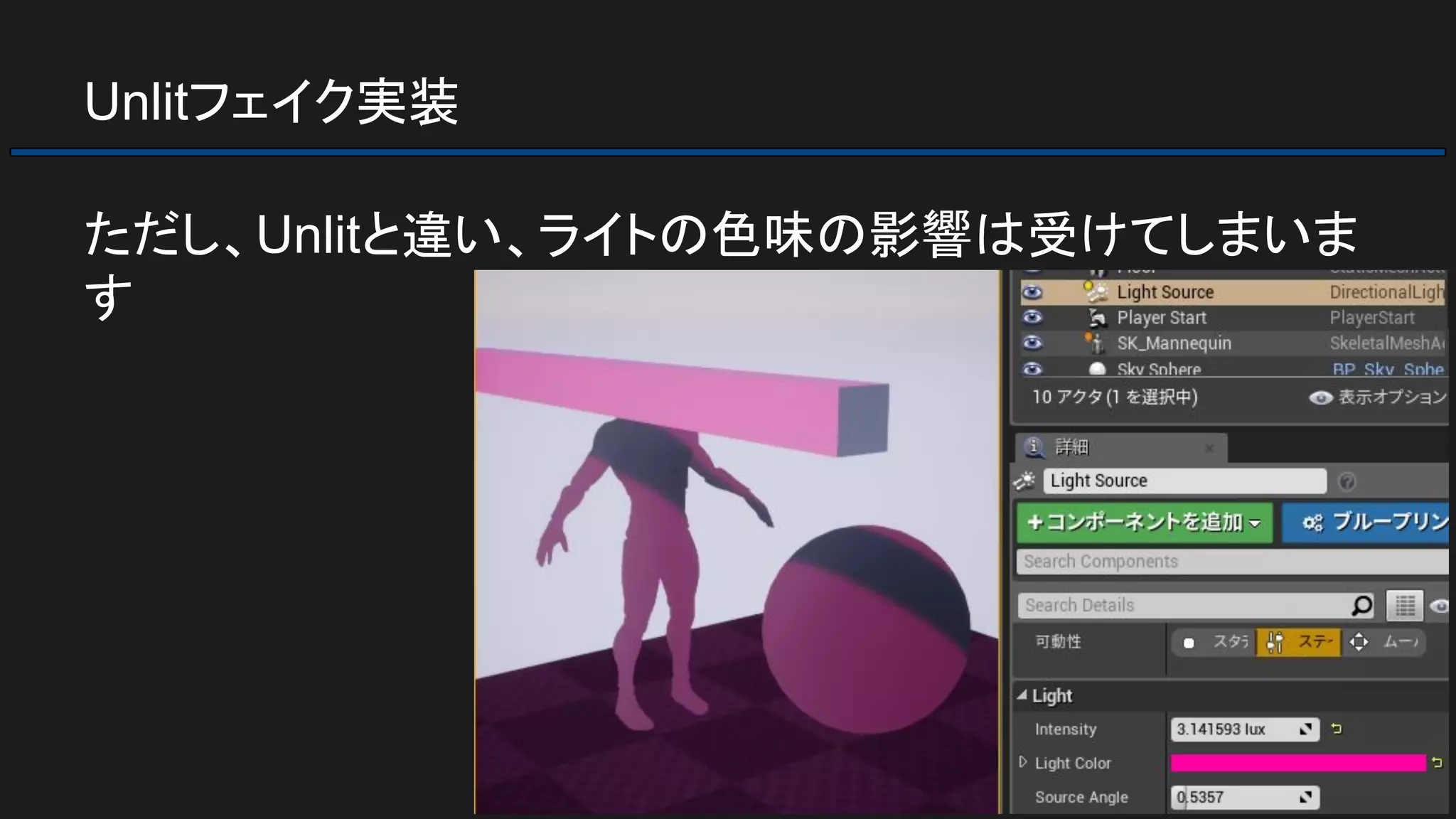Click the directional light icon beside Light Source
Viewport: 1456px width, 819px height.
coord(1096,291)
